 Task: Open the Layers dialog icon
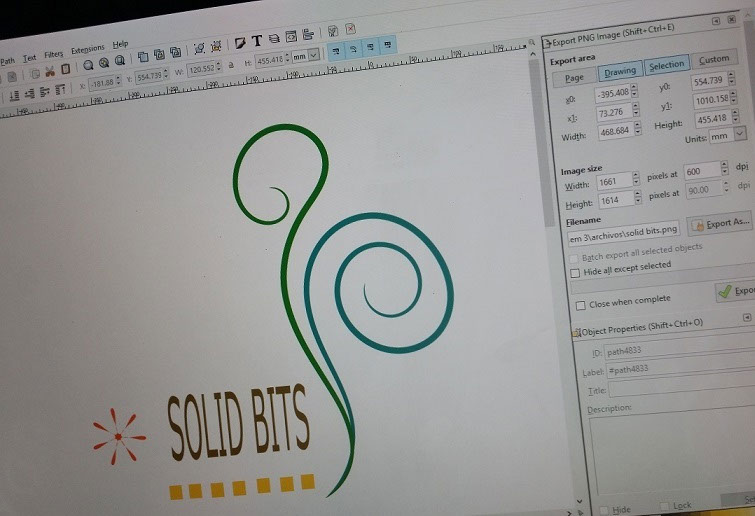[x=274, y=39]
